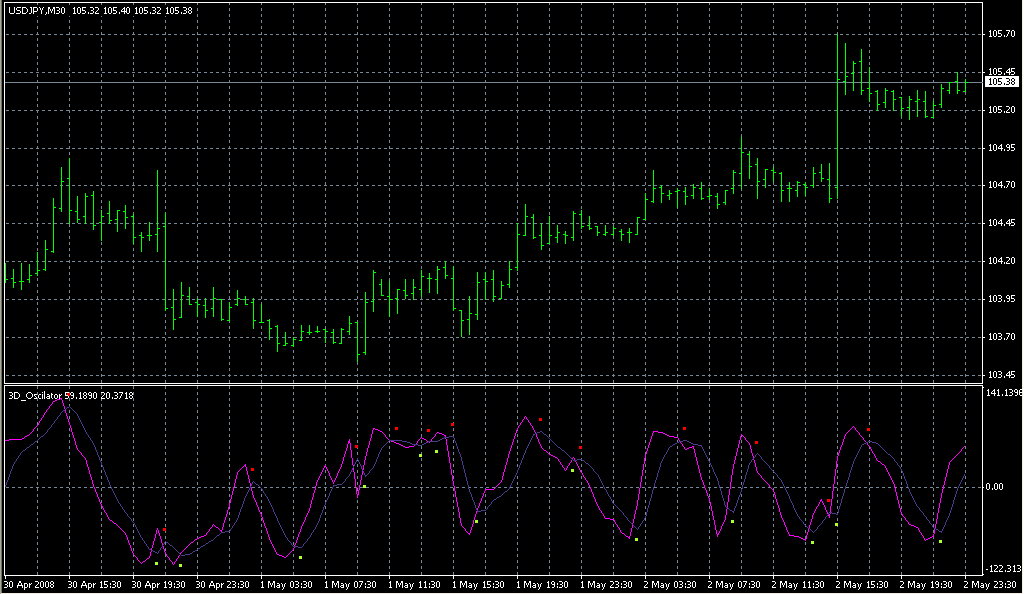Select the 141.1396 oscillator scale maximum
Viewport: 1024px width, 594px height.
coord(1004,393)
